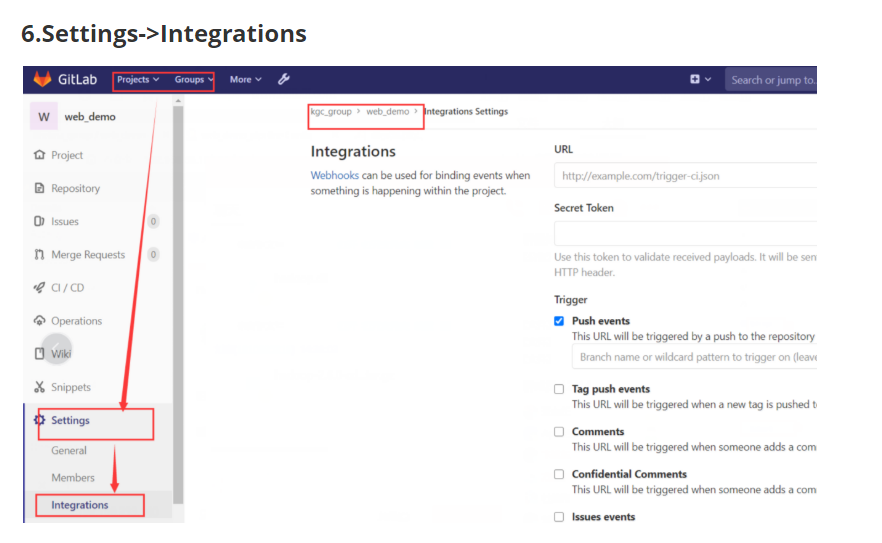Screen dimensions: 882x543
Task: Go to kgc_group breadcrumb link
Action: 331,111
